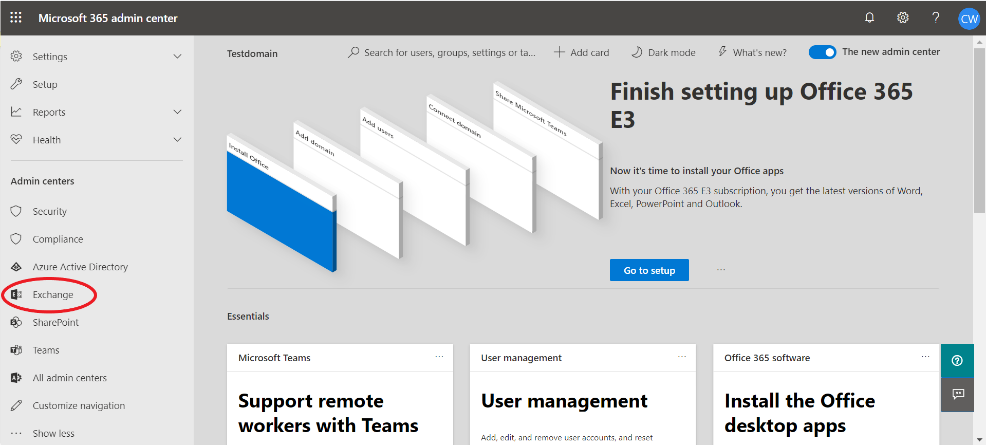986x445 pixels.
Task: Open the app launcher waffle icon
Action: [x=16, y=18]
